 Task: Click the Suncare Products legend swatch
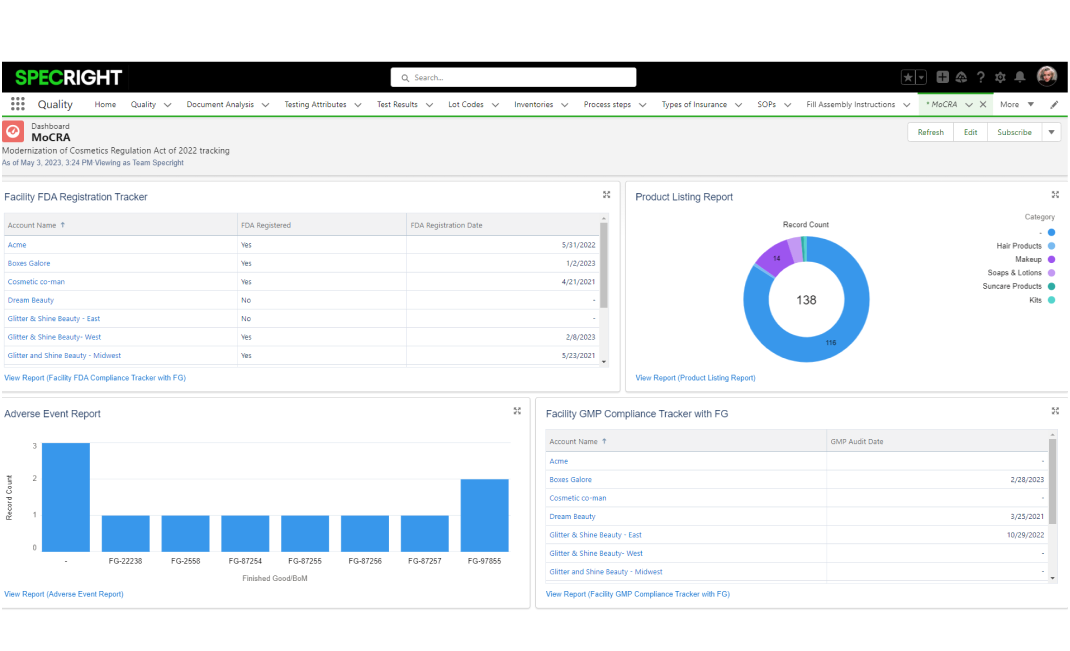coord(1052,286)
